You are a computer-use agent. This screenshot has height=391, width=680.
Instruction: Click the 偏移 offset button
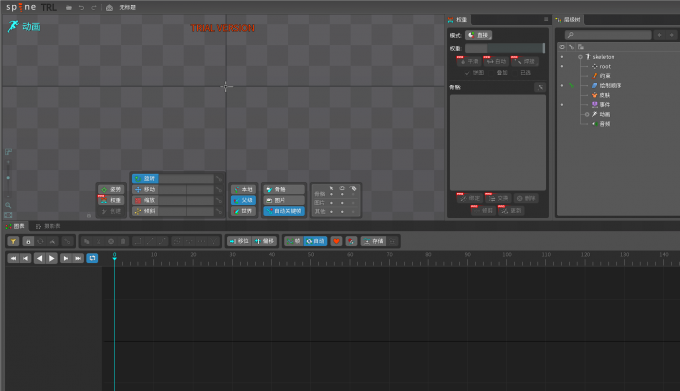[265, 241]
